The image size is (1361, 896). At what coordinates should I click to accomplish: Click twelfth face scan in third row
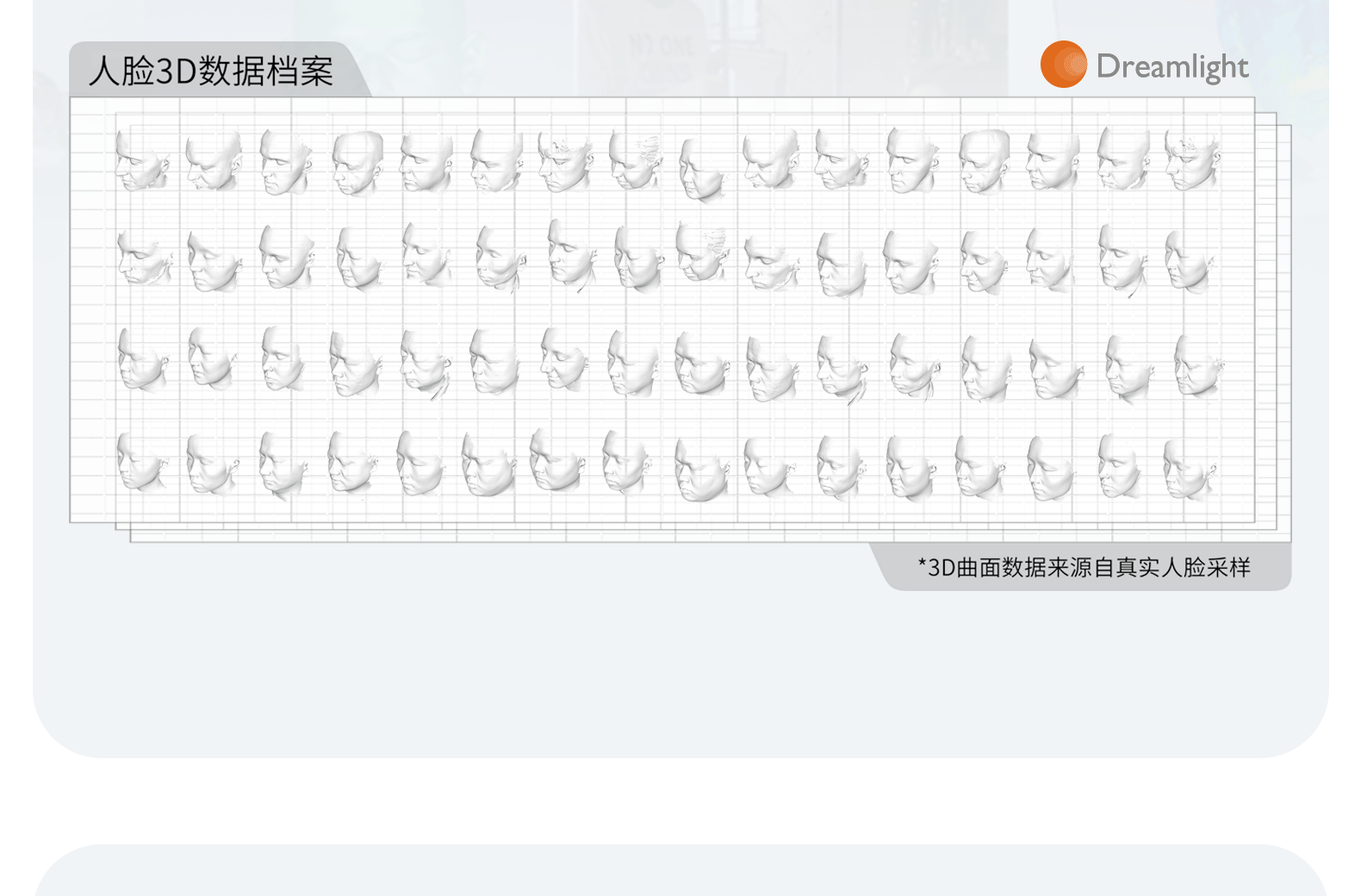click(915, 367)
